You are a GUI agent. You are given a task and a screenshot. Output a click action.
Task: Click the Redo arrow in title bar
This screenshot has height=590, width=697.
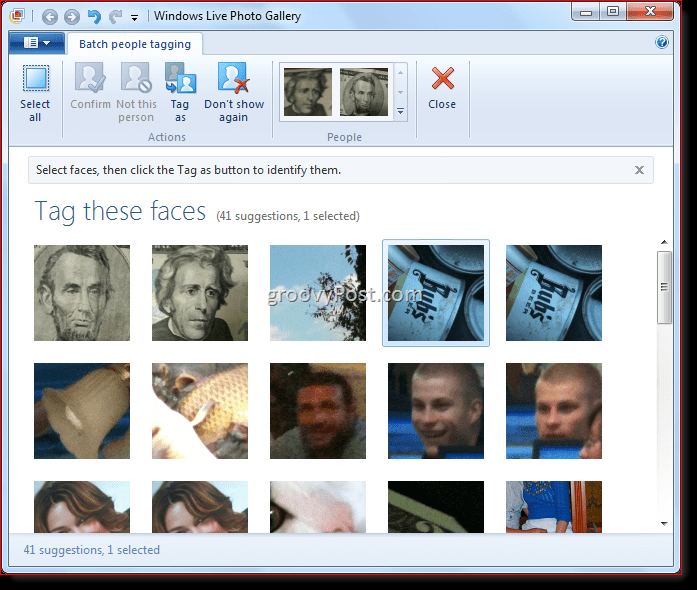(116, 16)
